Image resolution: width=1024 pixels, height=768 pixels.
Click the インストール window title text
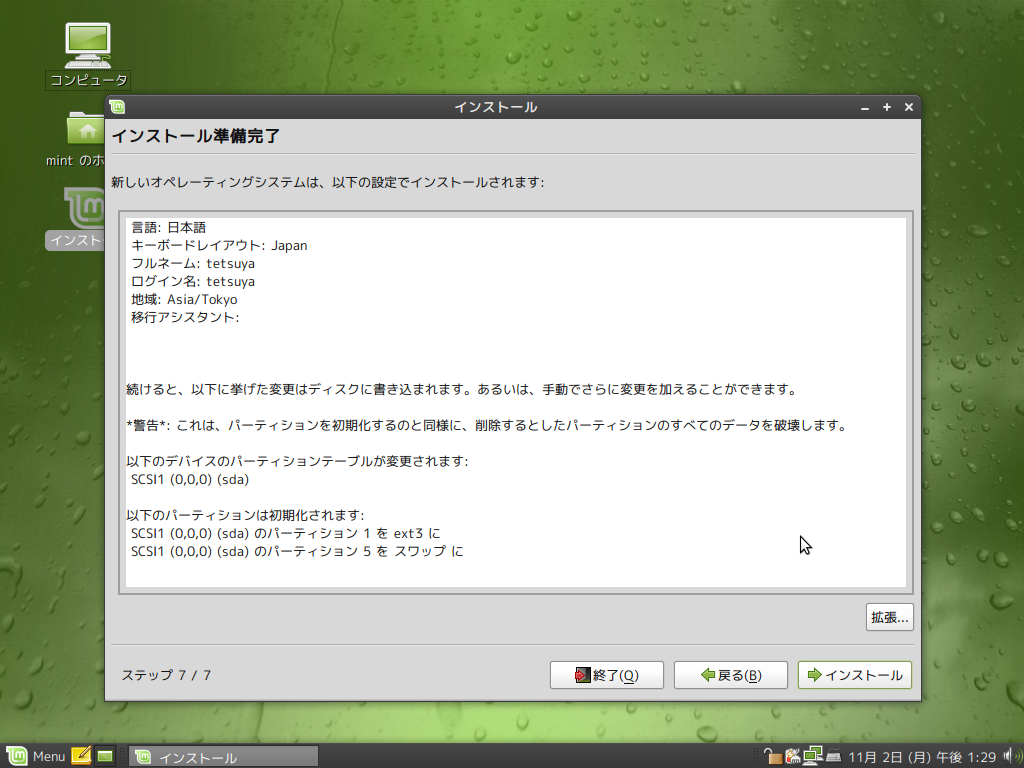click(x=496, y=107)
